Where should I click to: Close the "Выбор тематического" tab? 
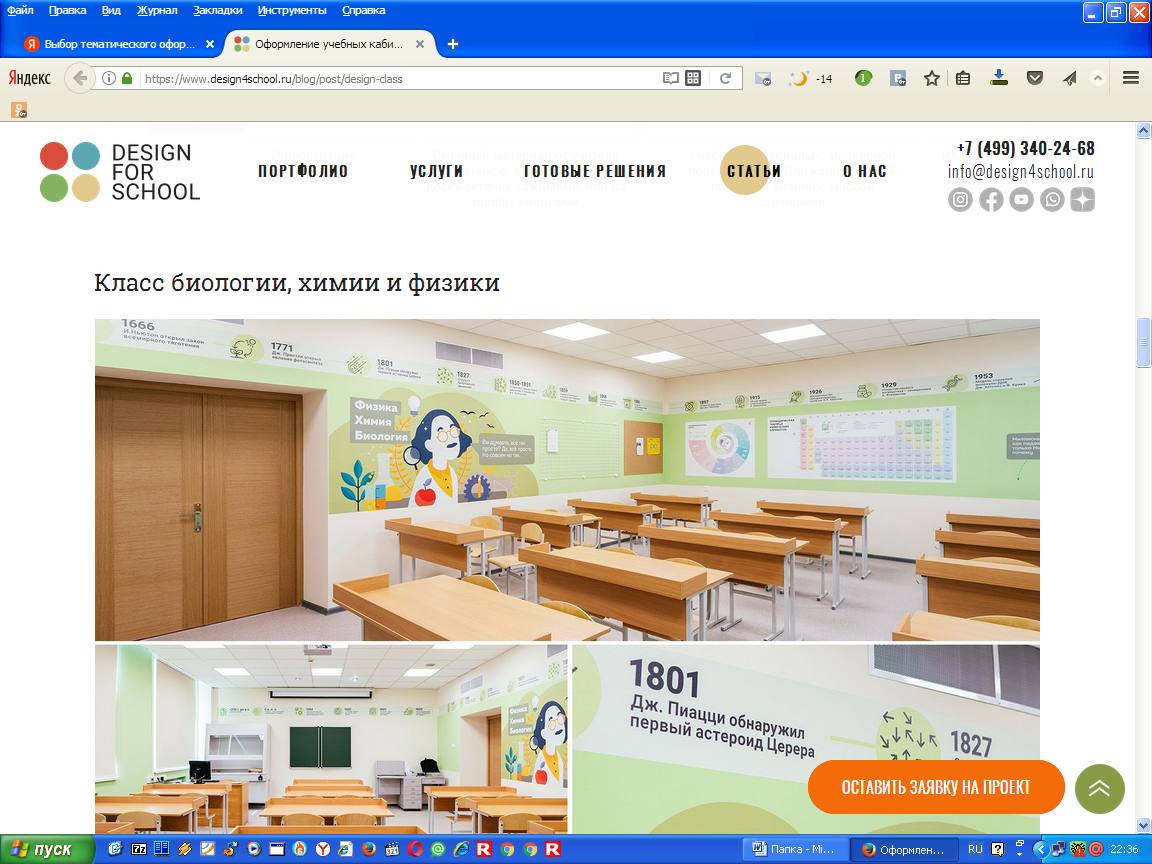(209, 44)
